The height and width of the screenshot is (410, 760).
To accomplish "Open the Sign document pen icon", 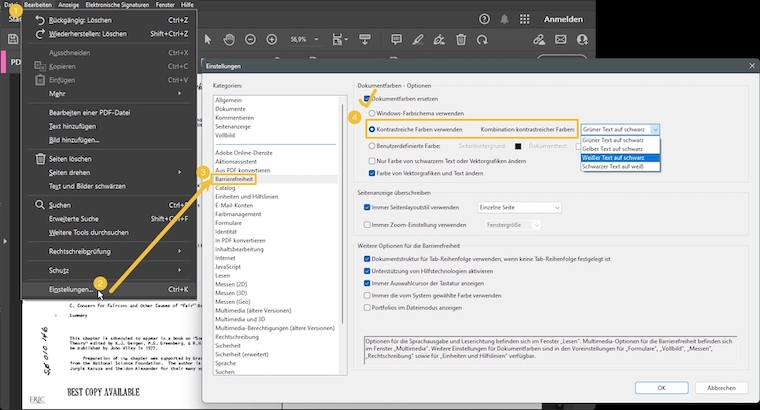I will tap(439, 40).
